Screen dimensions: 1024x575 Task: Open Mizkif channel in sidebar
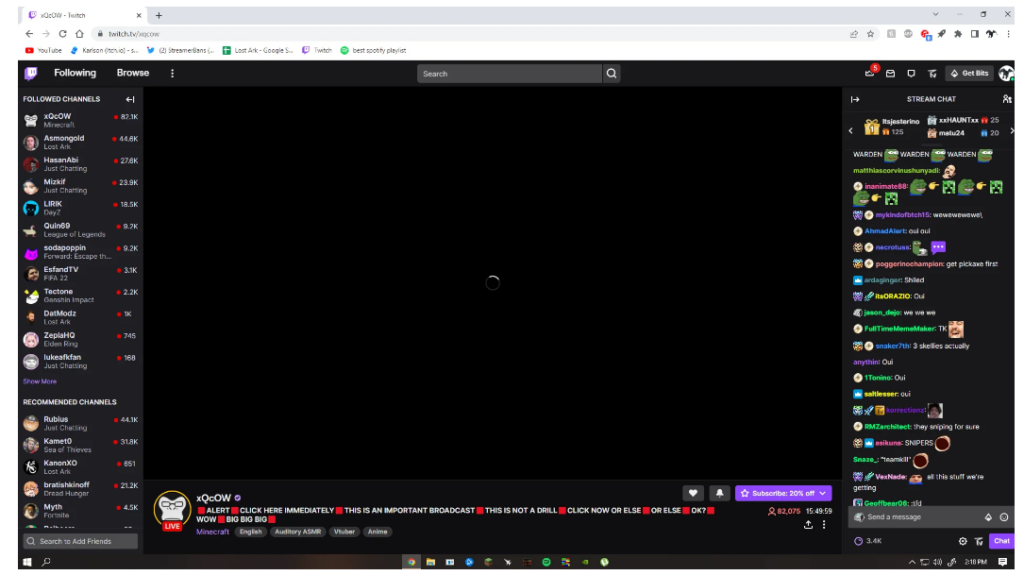(80, 186)
